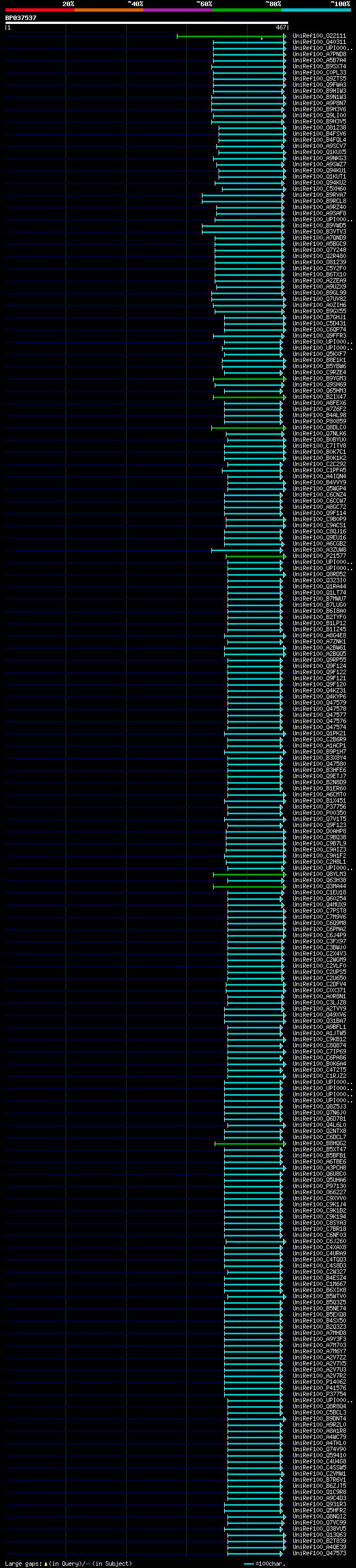Select hit UniRef100_Q38VU5

(x=319, y=1529)
